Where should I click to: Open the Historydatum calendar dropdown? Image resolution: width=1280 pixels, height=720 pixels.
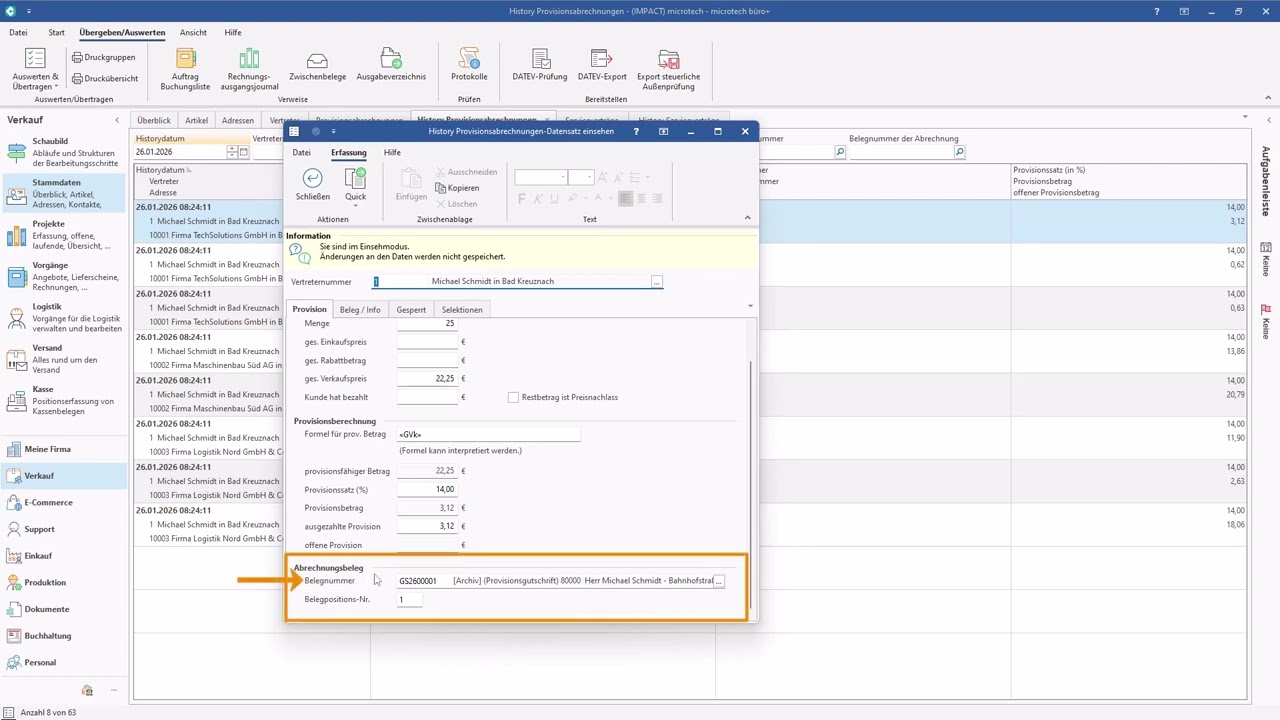click(x=244, y=152)
